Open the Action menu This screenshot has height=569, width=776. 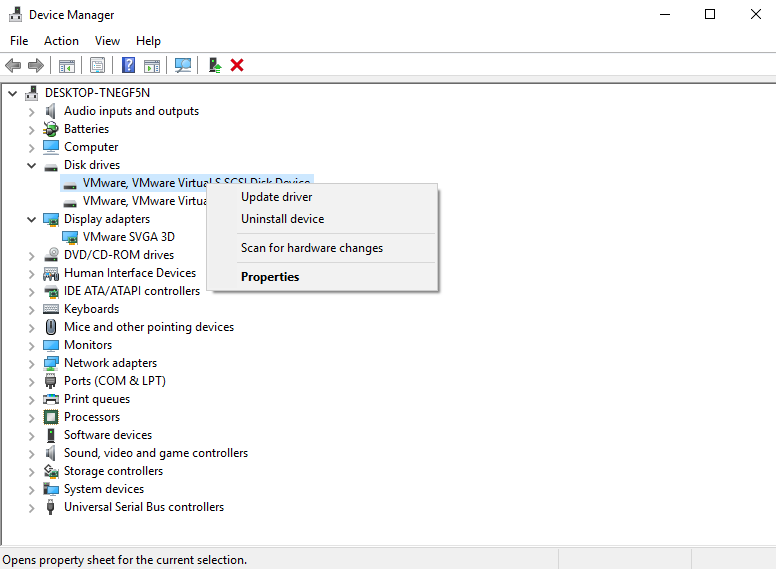[x=61, y=41]
